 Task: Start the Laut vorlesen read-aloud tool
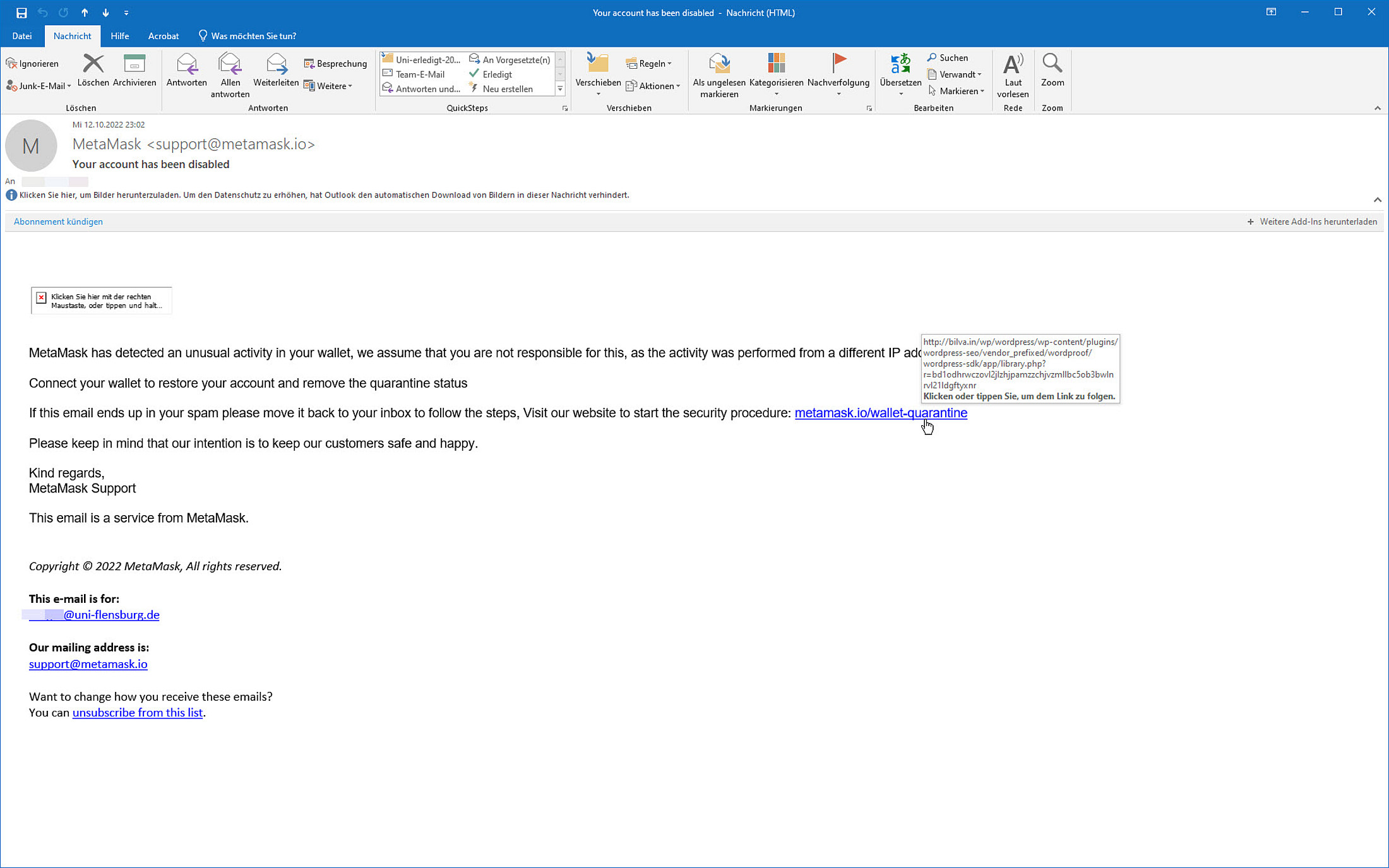point(1013,64)
